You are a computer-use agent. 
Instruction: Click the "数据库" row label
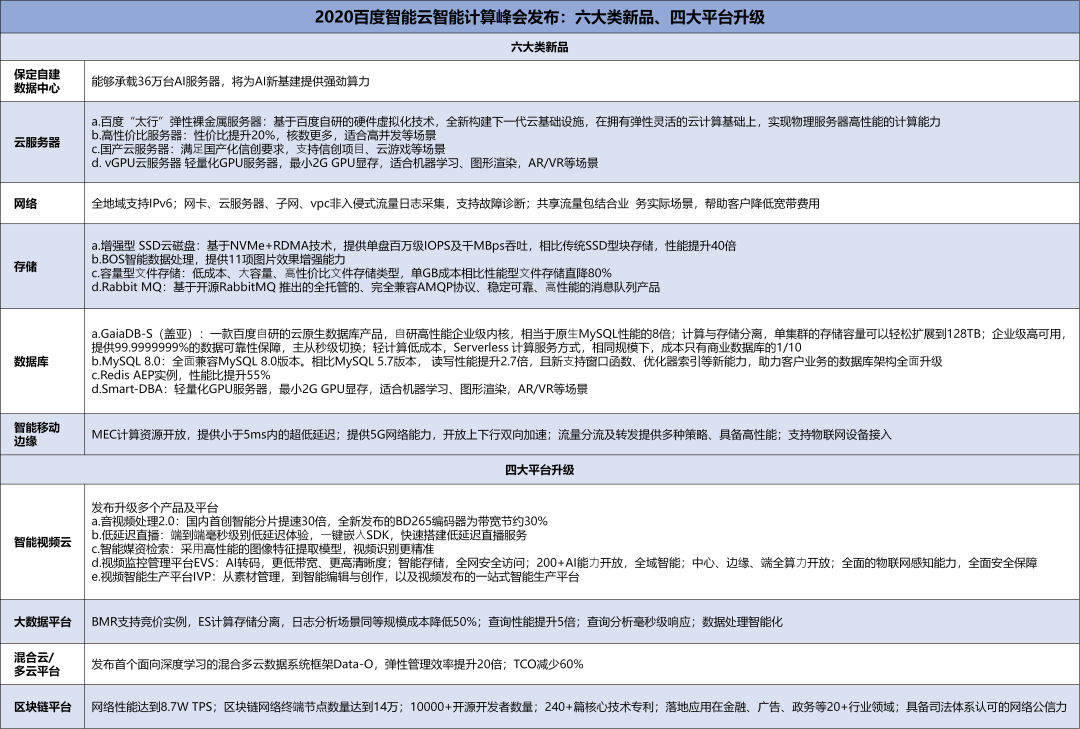pyautogui.click(x=32, y=361)
